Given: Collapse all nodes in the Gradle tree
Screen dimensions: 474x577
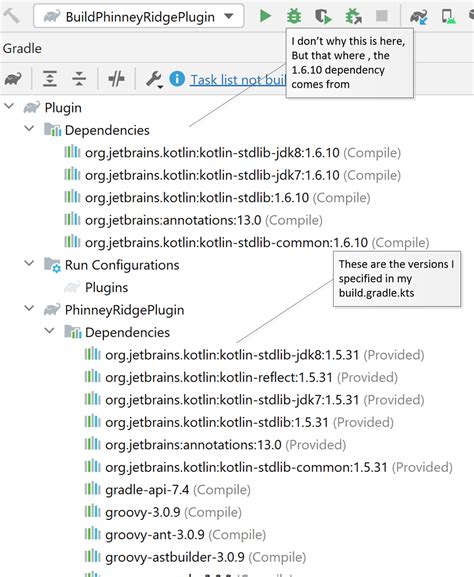Looking at the screenshot, I should pos(79,79).
